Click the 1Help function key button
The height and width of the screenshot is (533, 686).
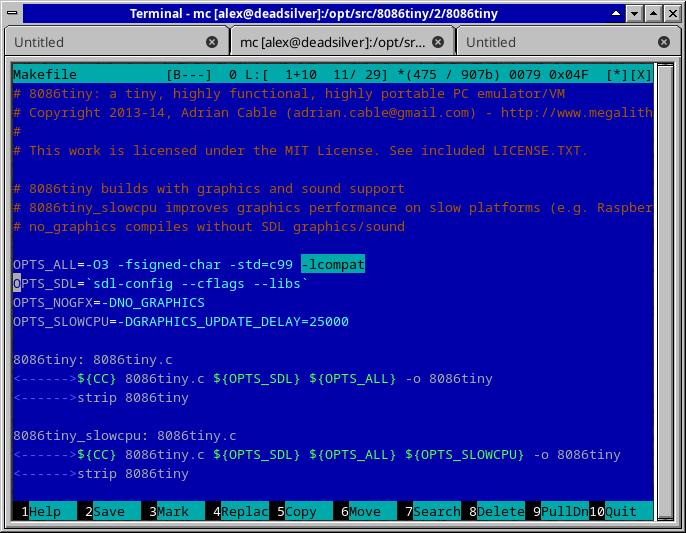coord(45,511)
